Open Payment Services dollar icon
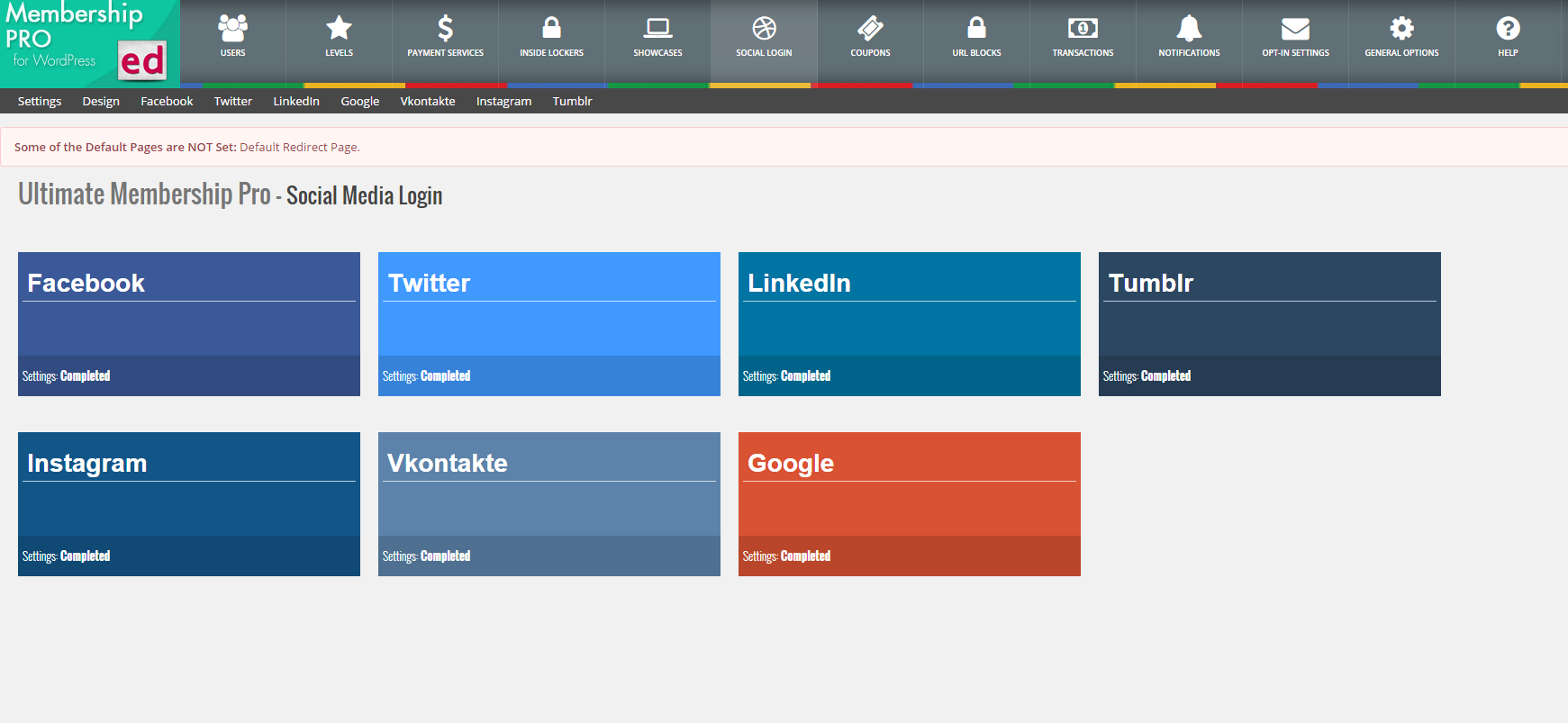This screenshot has height=723, width=1568. (x=445, y=29)
